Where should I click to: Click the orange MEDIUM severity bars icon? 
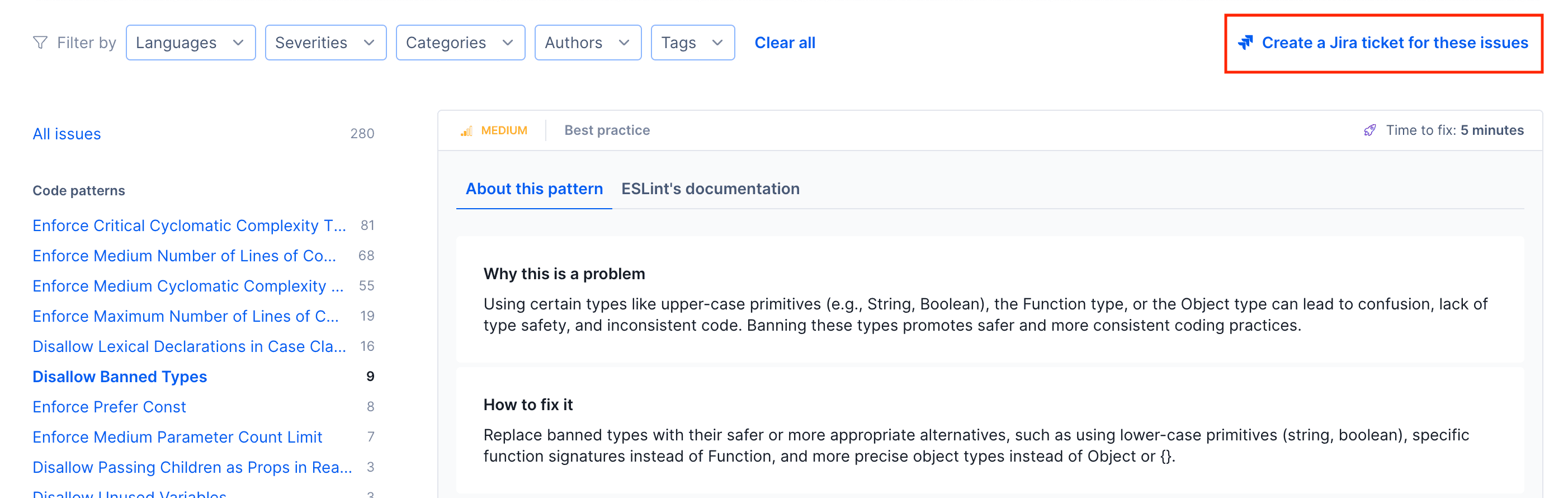pos(467,130)
